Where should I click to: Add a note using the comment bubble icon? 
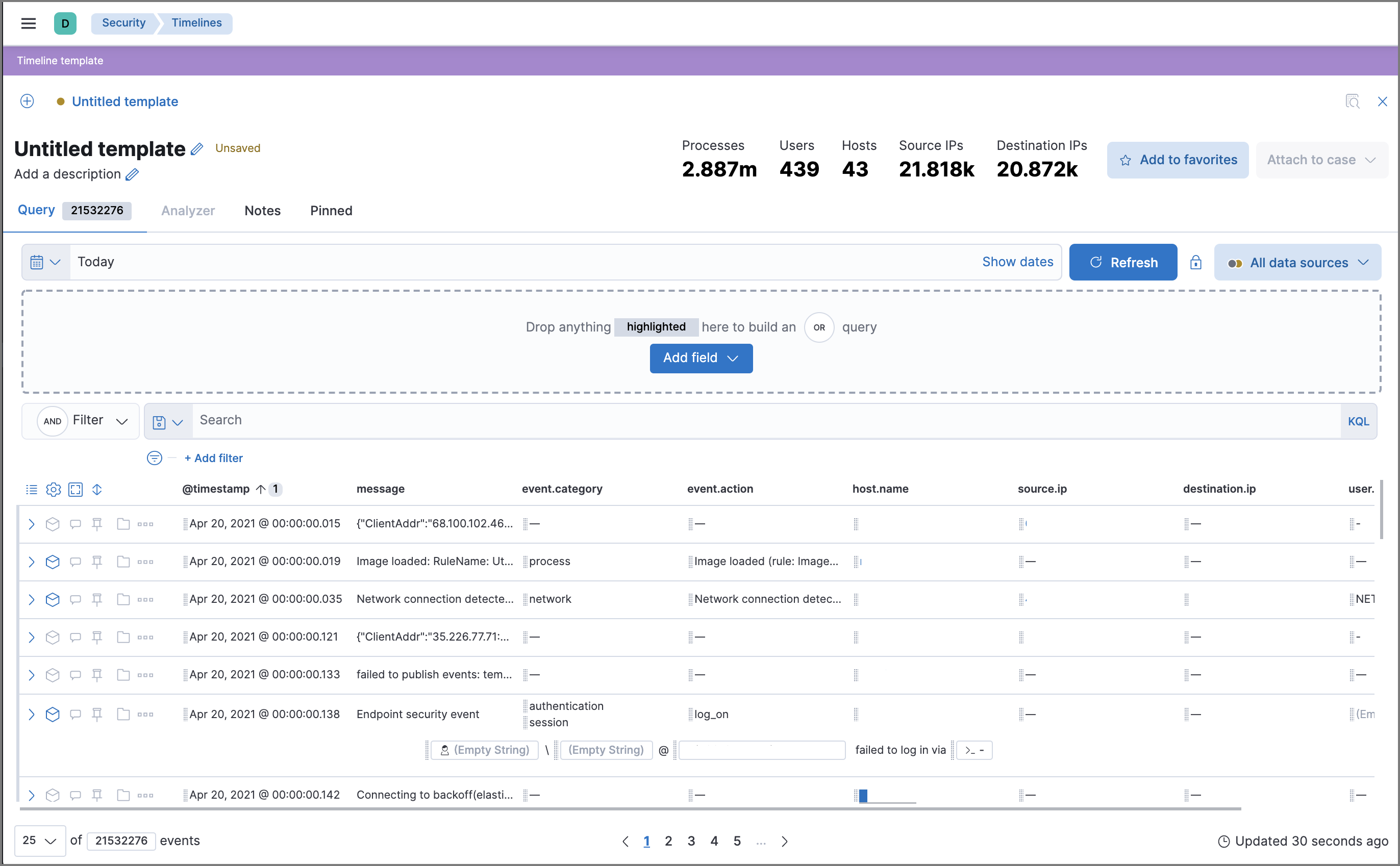(x=75, y=523)
